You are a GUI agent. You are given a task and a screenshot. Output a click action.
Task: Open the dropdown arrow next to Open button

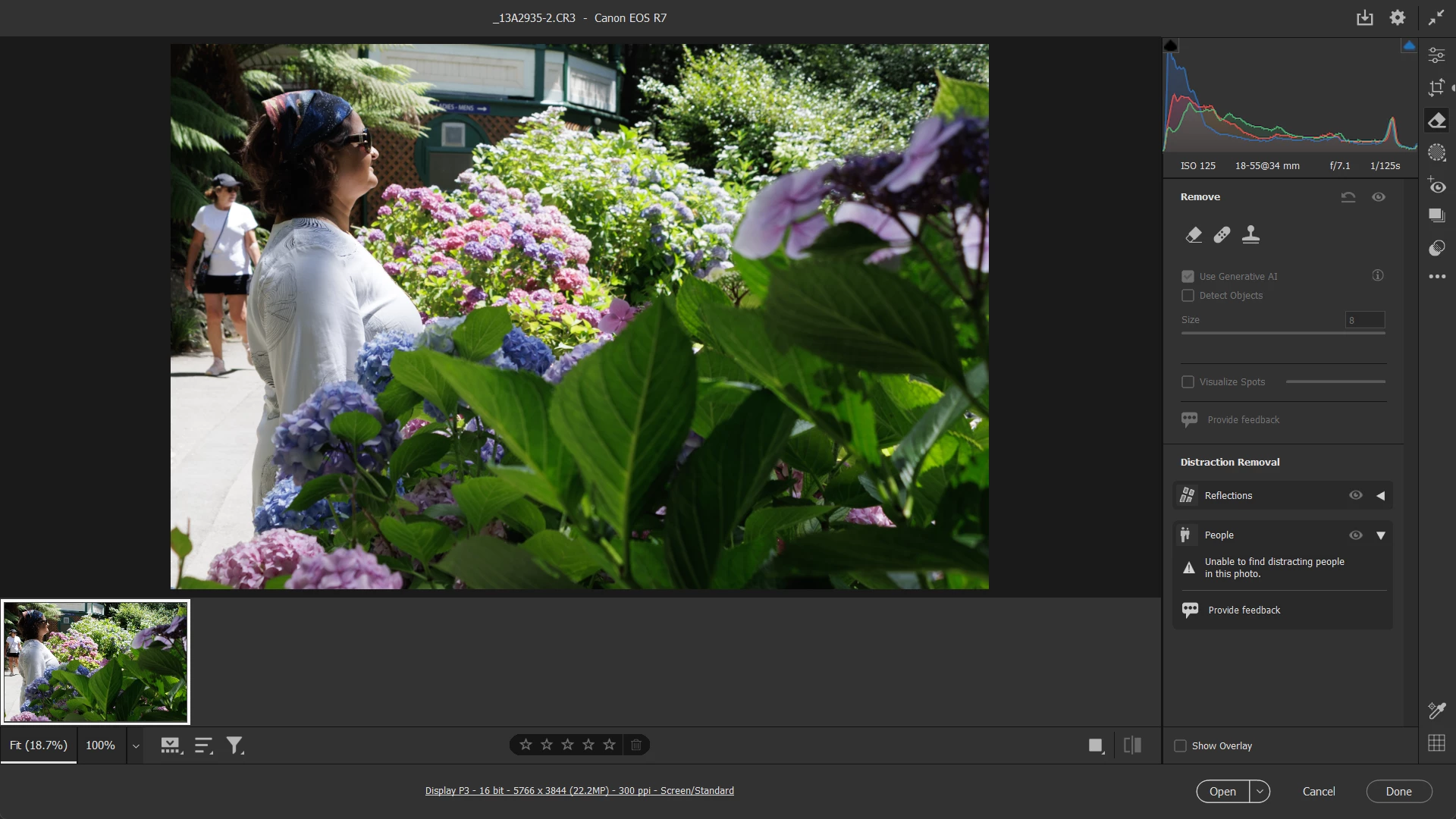point(1260,791)
